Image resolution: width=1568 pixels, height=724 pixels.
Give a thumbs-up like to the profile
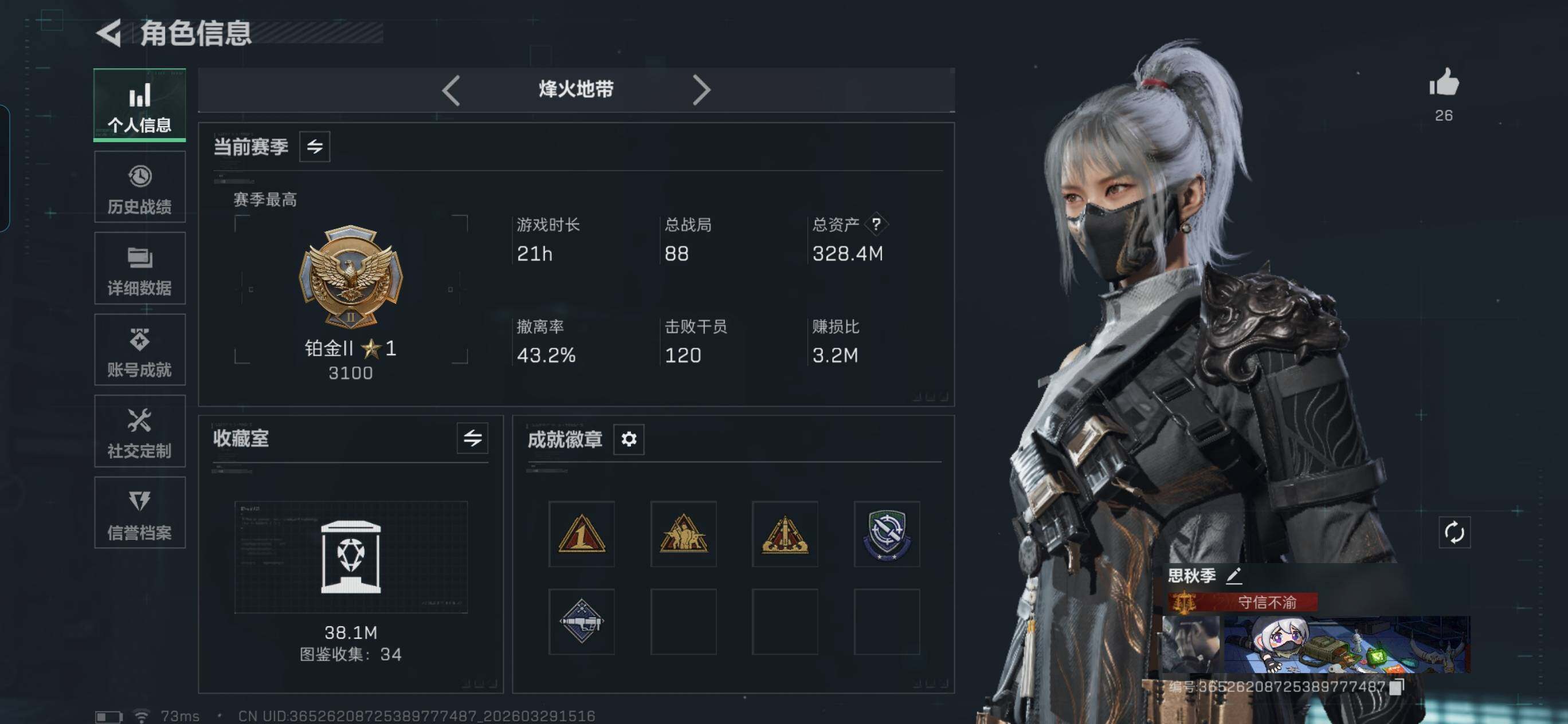point(1444,84)
